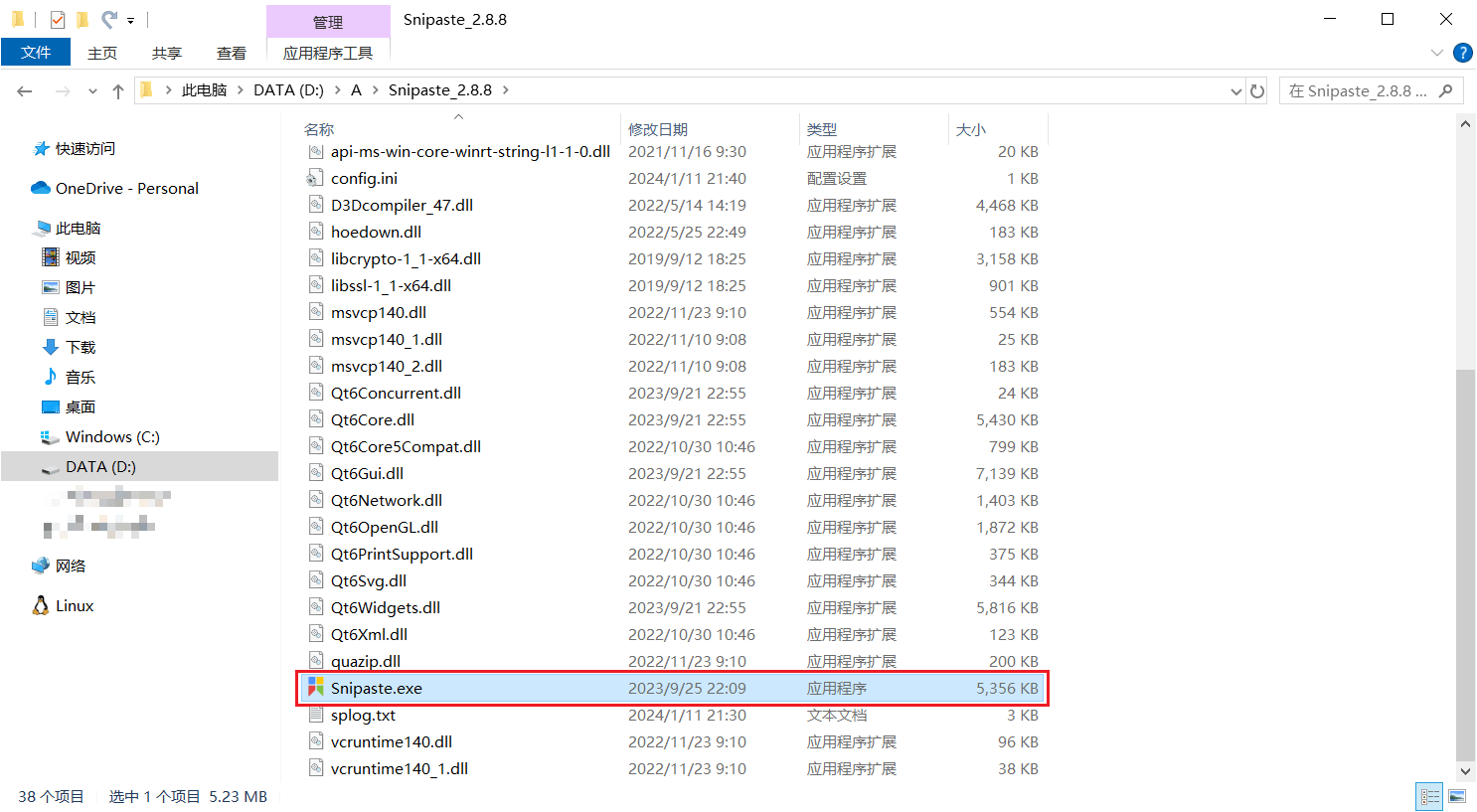Click the vertical scrollbar thumb in file list
The image size is (1477, 812).
[1465, 562]
